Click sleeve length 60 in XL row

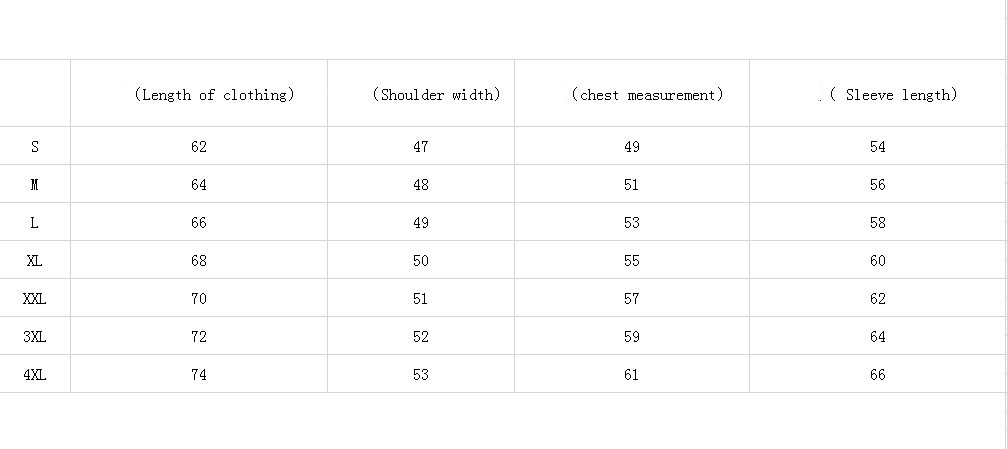pos(878,261)
